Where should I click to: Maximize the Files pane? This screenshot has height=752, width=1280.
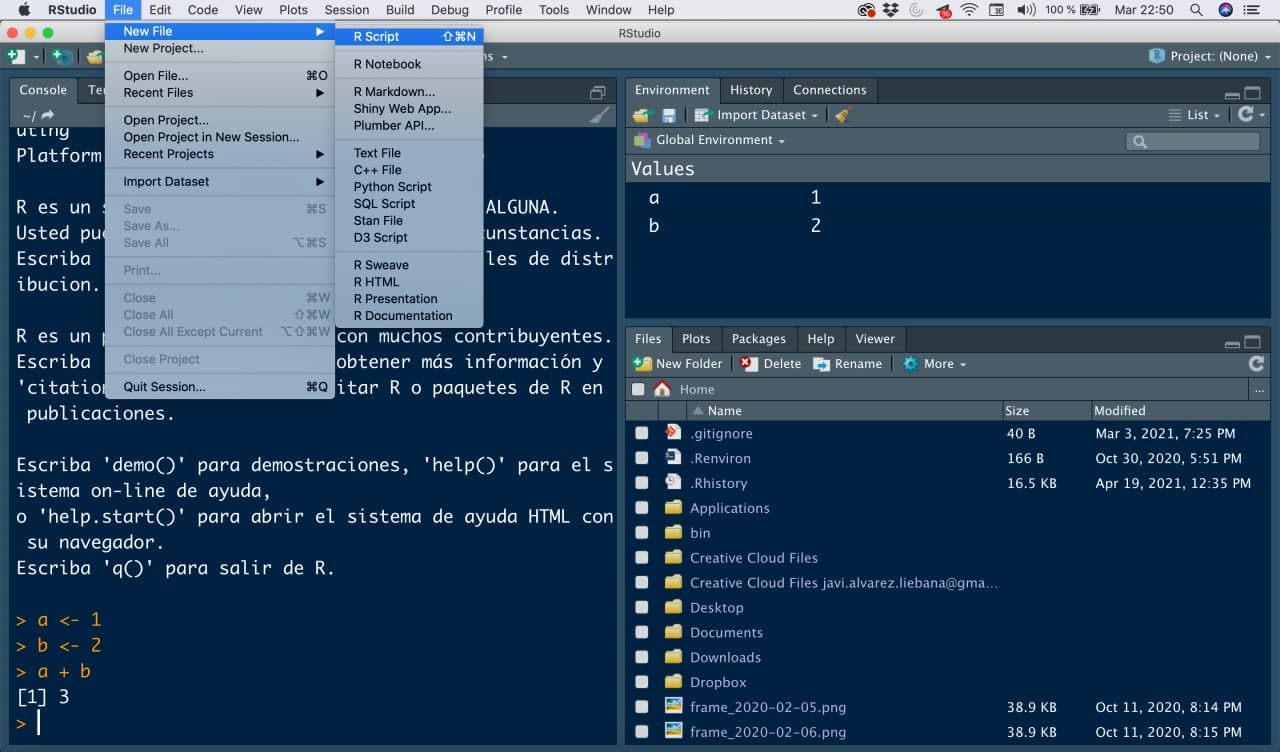(x=1252, y=342)
